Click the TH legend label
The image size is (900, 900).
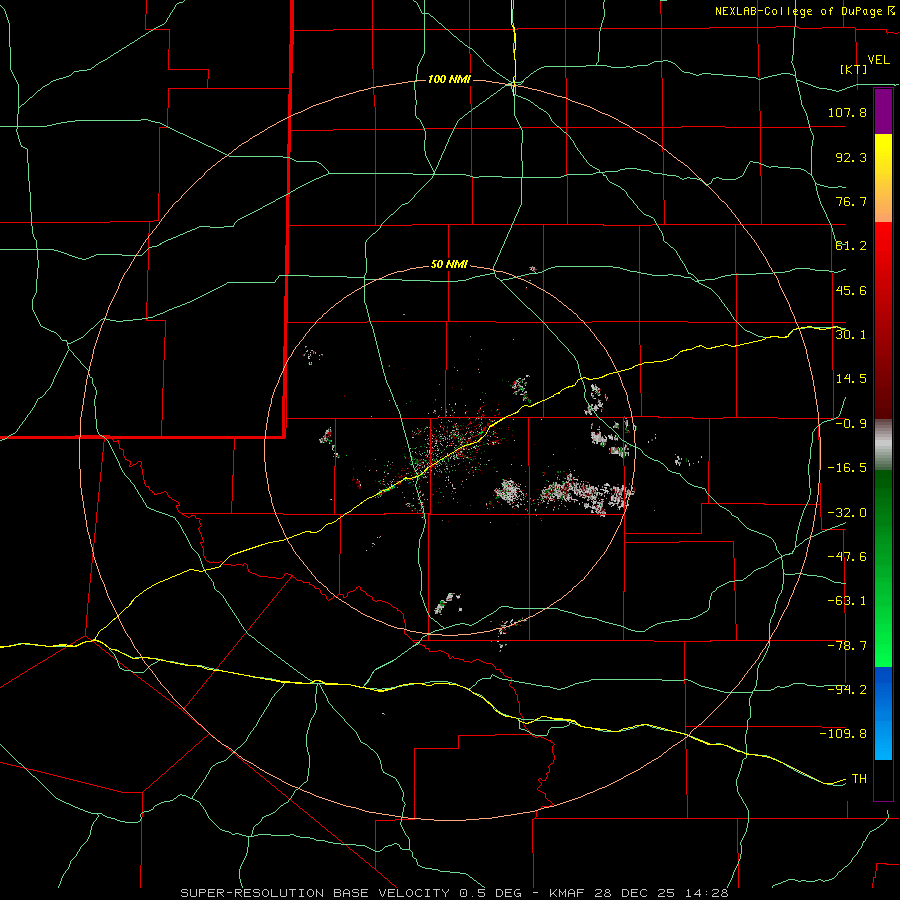coord(859,779)
